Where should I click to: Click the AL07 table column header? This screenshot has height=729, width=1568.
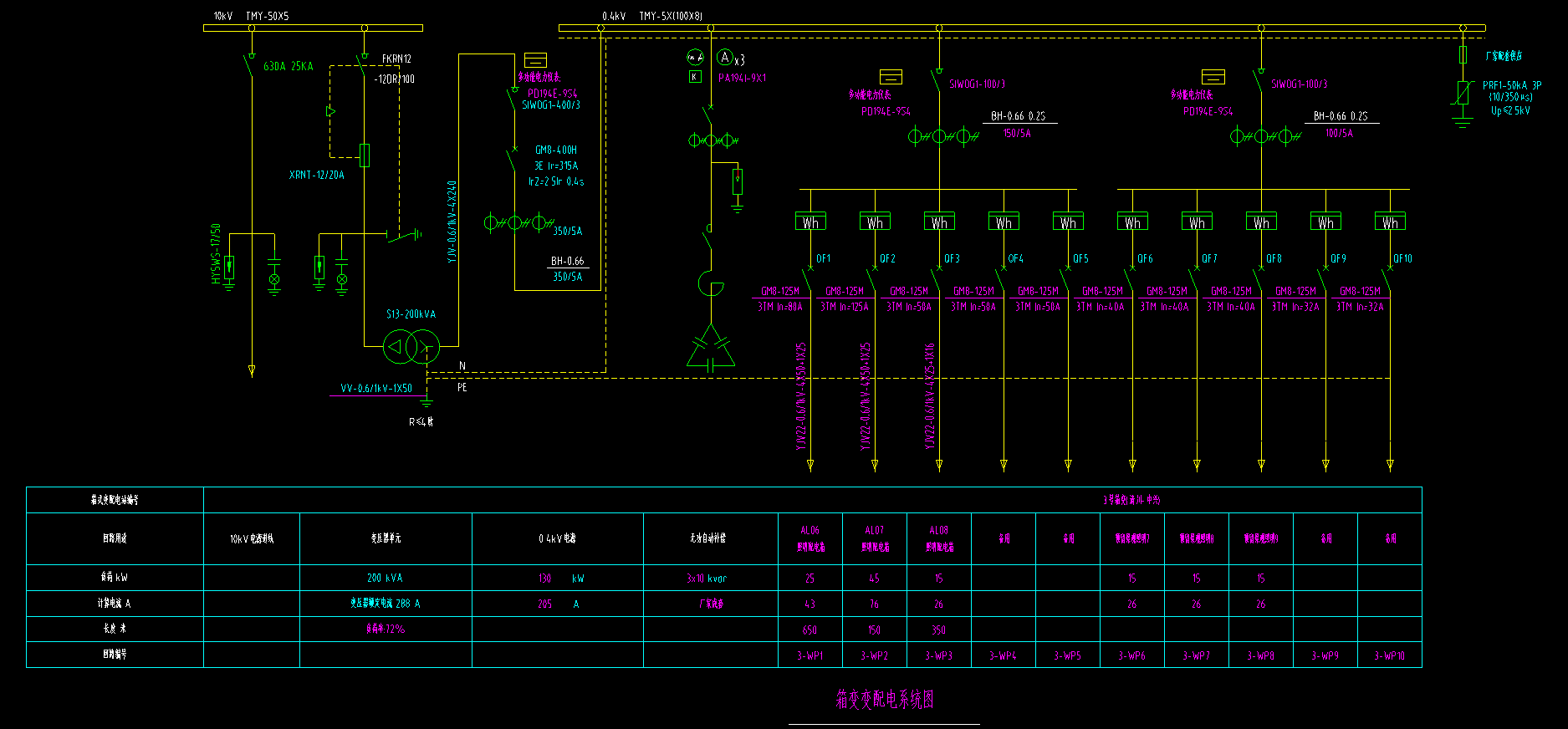(x=874, y=538)
